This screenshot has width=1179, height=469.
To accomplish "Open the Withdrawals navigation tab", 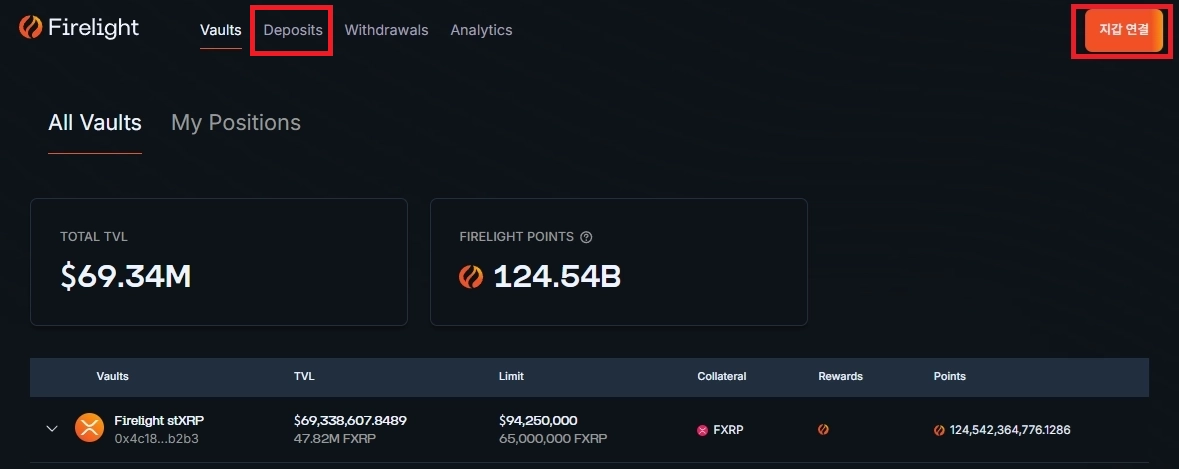I will pyautogui.click(x=386, y=30).
